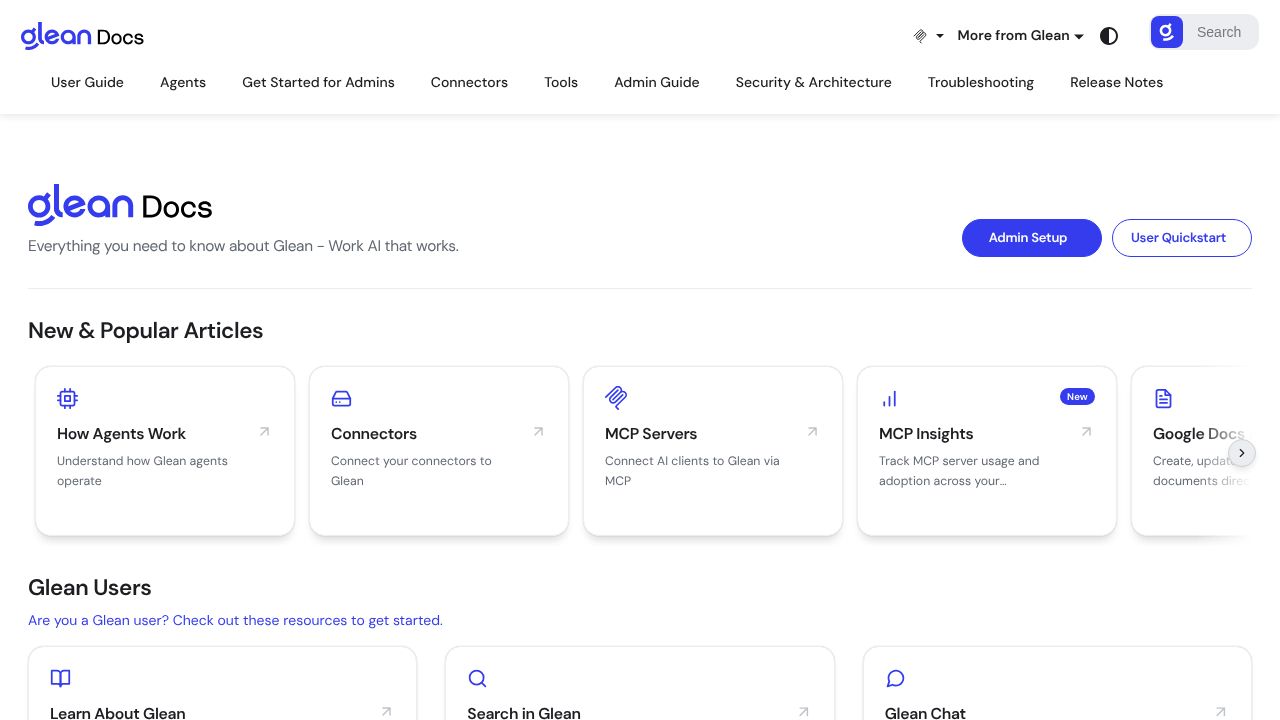Screen dimensions: 1280x720
Task: Open the Tools nav item
Action: click(x=561, y=82)
